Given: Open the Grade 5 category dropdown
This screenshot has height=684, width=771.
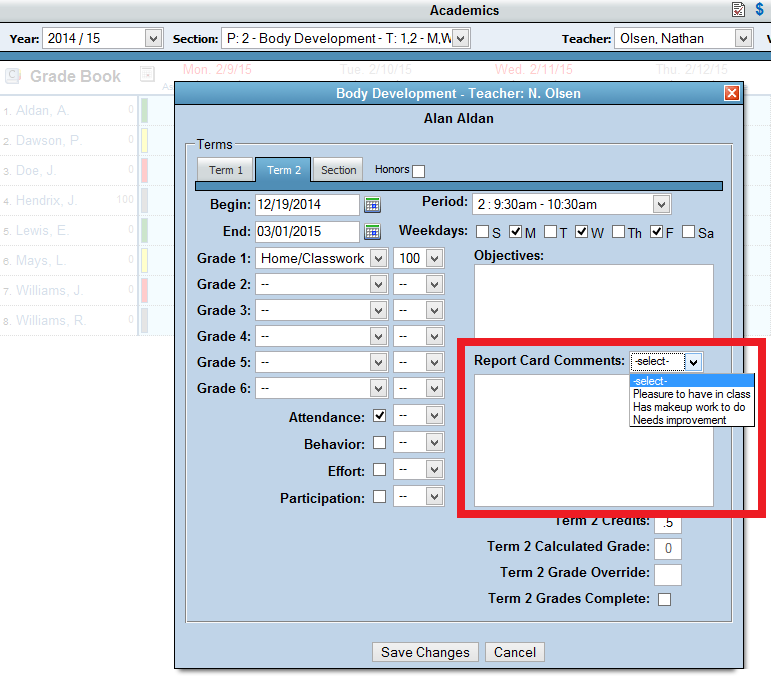Looking at the screenshot, I should click(322, 362).
